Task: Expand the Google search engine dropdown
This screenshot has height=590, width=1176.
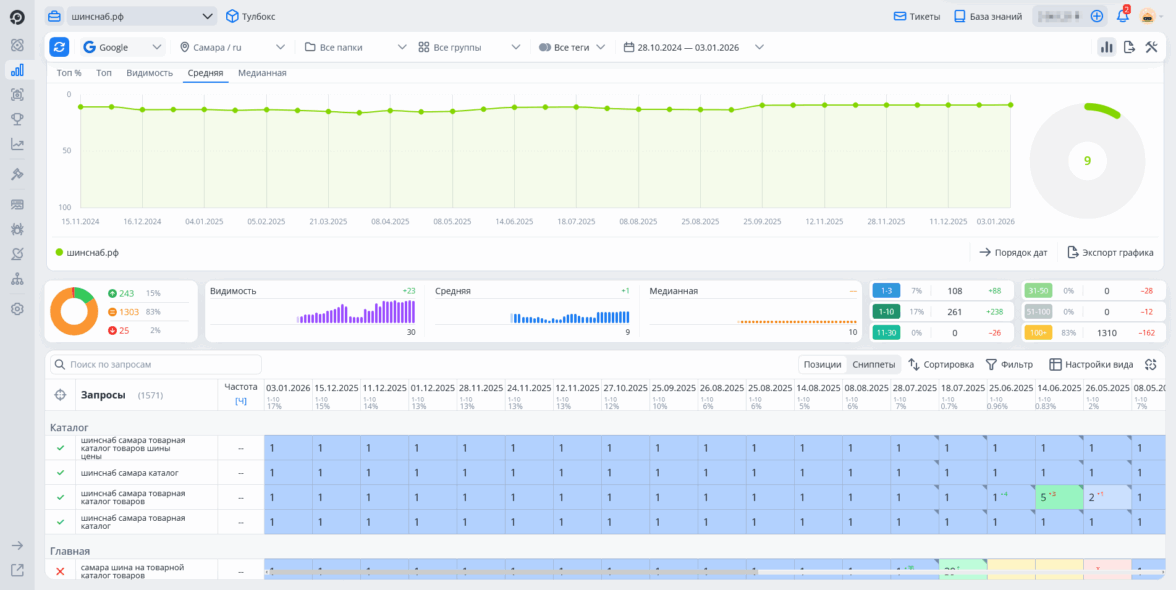Action: 123,47
